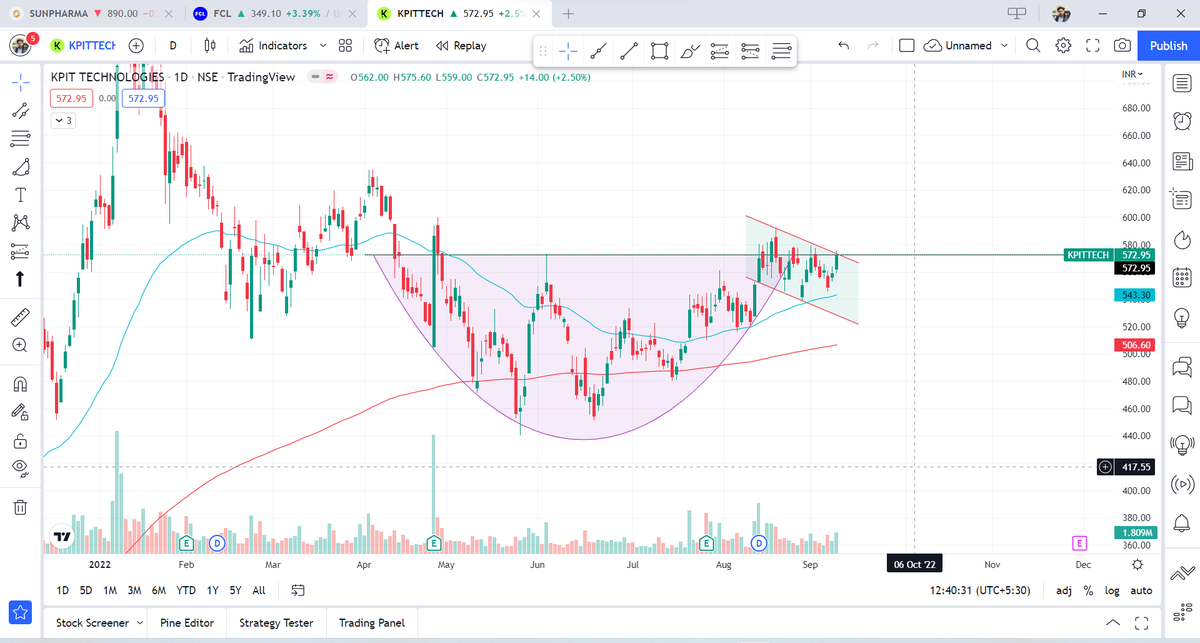This screenshot has height=643, width=1200.
Task: Open the chart patterns tool
Action: pyautogui.click(x=20, y=222)
